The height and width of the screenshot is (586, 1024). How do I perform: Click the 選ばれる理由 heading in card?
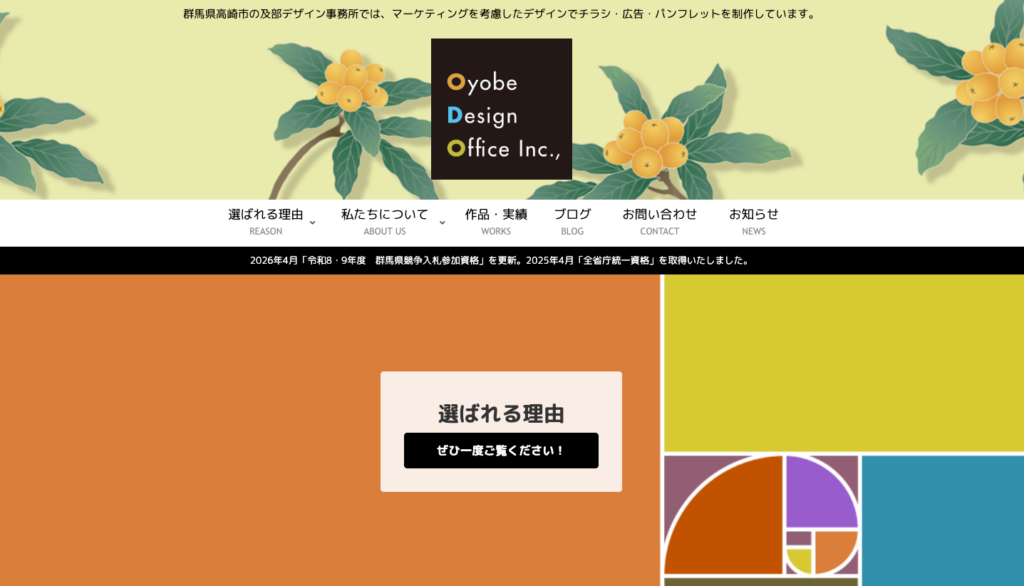[x=501, y=414]
